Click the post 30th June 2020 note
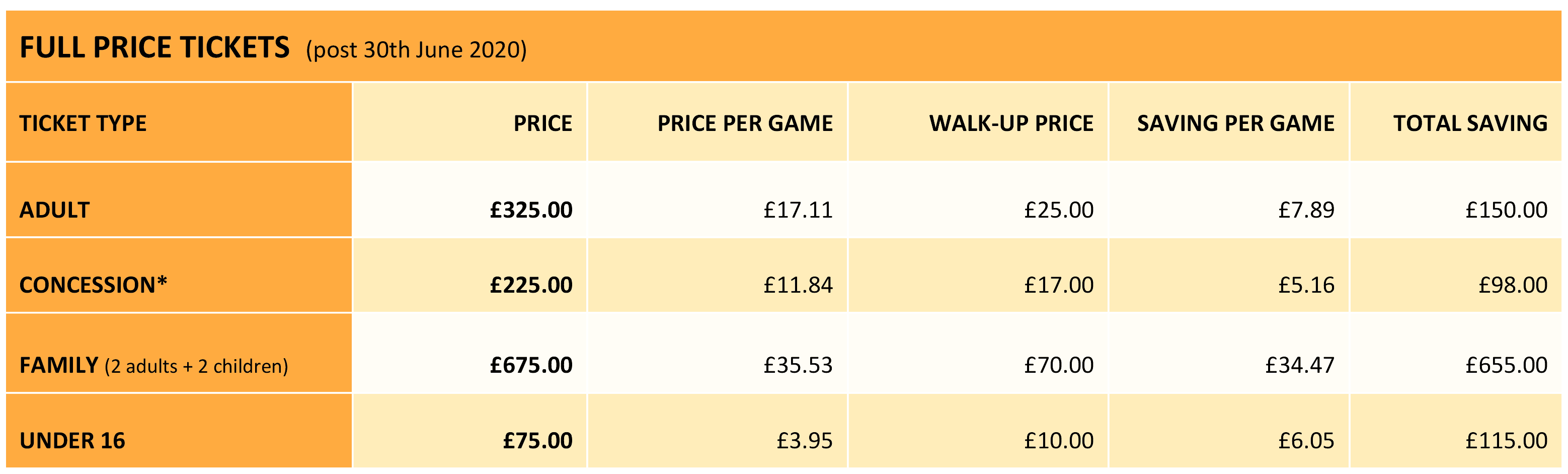1568x474 pixels. pos(416,50)
